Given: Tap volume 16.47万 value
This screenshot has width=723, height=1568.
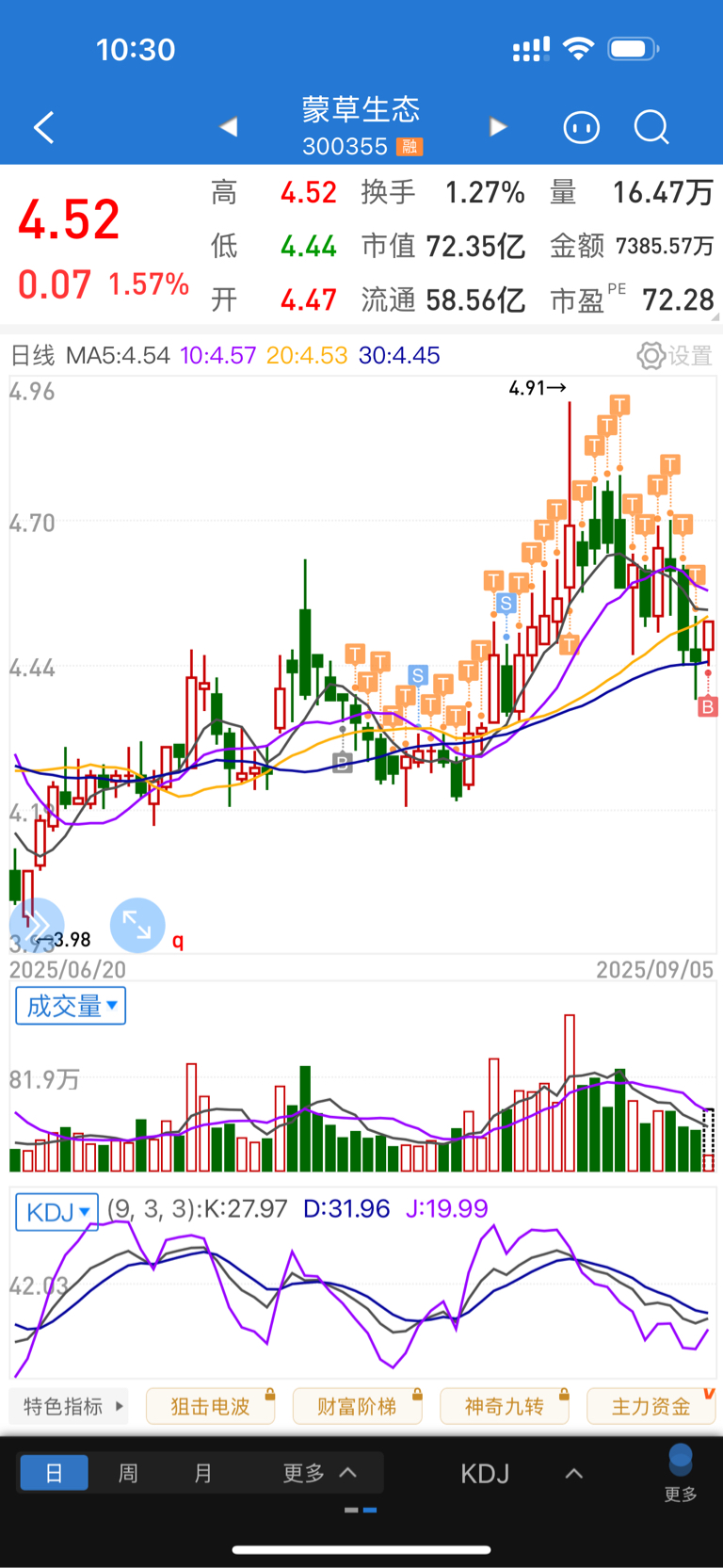Looking at the screenshot, I should 663,193.
